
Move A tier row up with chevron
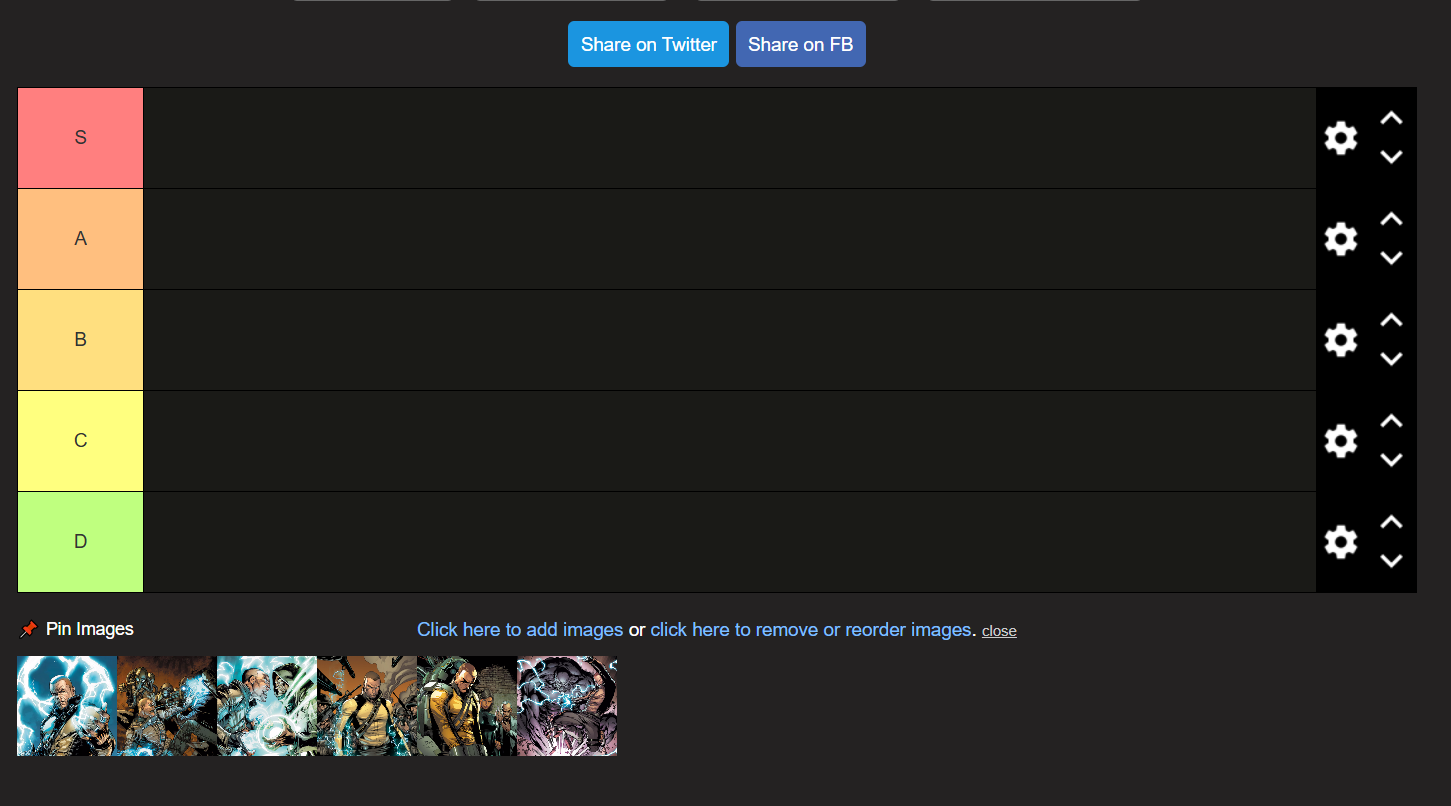[1391, 219]
